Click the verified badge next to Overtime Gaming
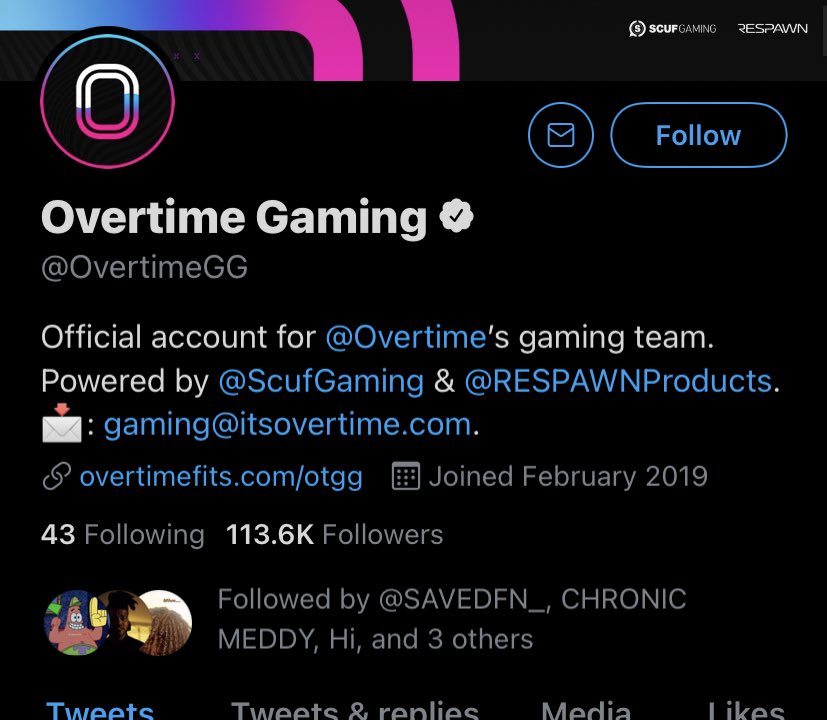827x720 pixels. (457, 216)
